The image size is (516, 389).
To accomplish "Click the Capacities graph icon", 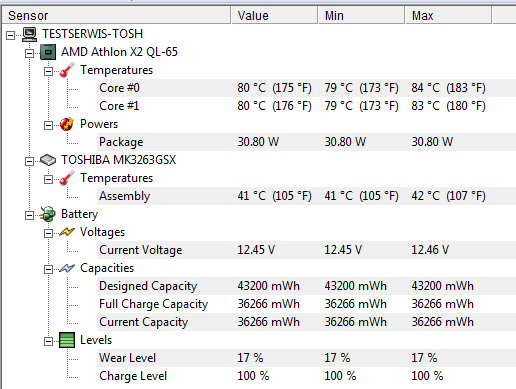I will (x=67, y=268).
